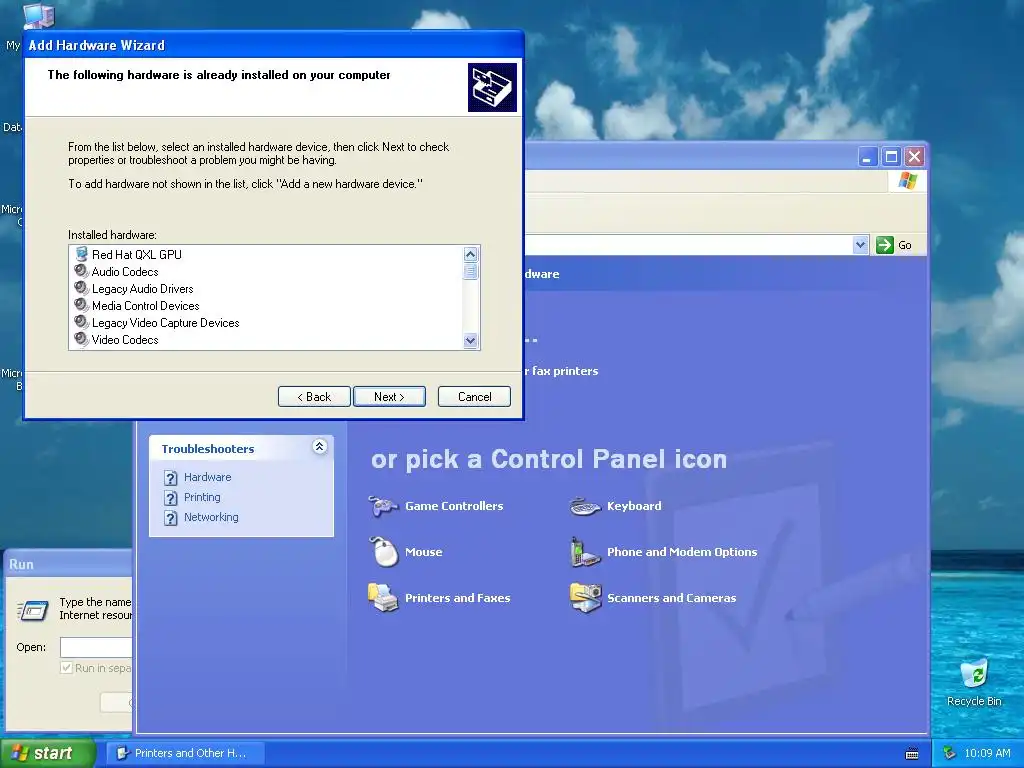
Task: Click the Windows flag logo in Control Panel
Action: [x=908, y=181]
